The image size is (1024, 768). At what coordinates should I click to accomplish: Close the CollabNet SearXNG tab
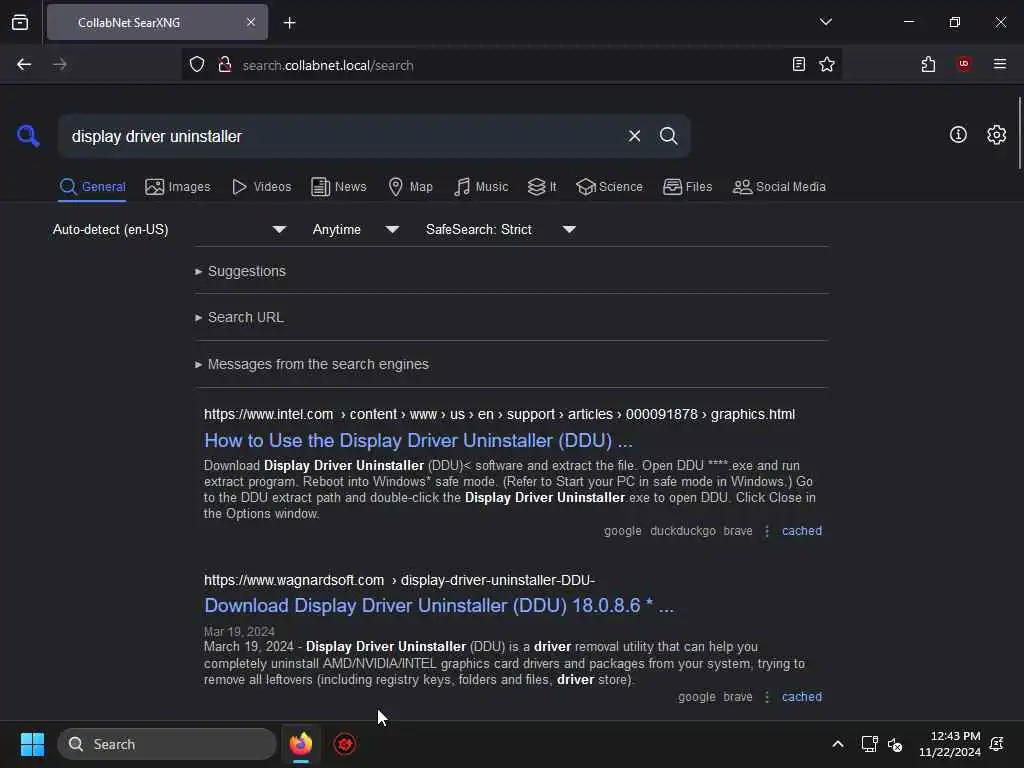[x=251, y=22]
